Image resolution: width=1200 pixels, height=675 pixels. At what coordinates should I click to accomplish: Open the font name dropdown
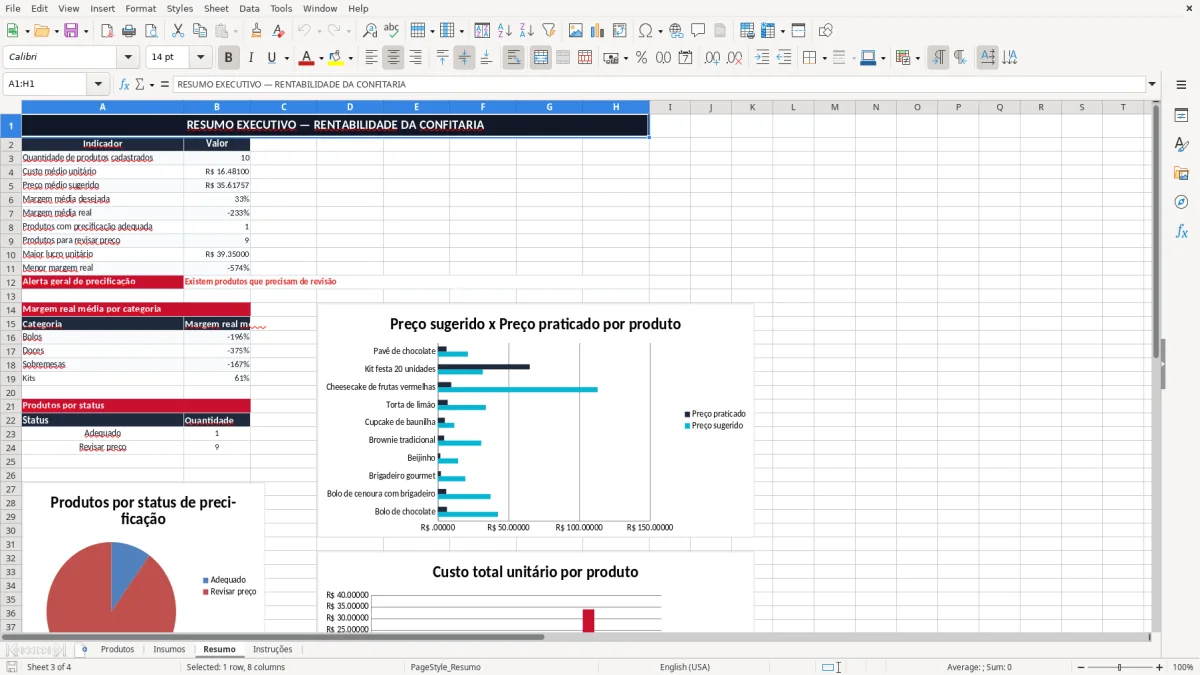click(x=127, y=58)
